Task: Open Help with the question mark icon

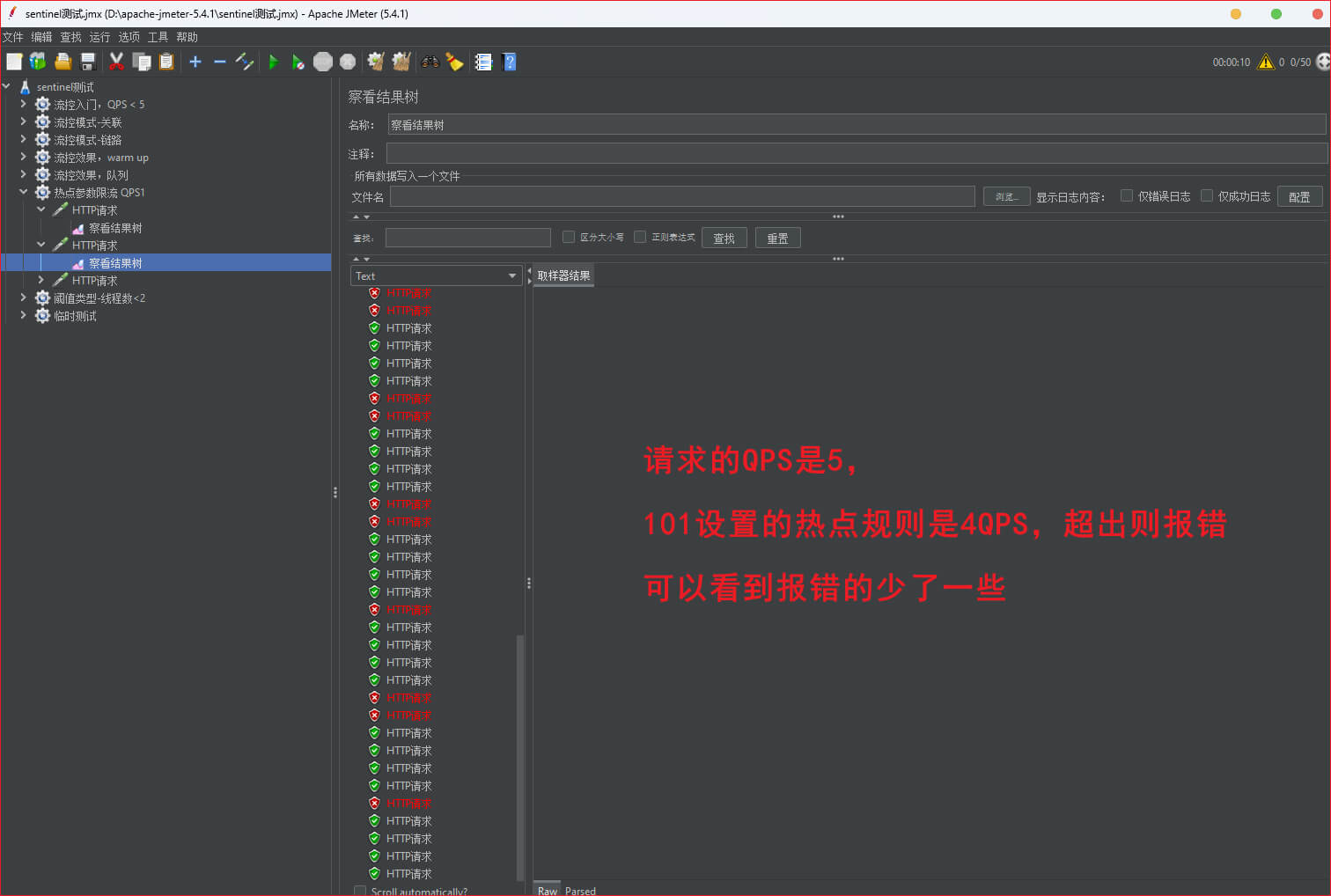Action: (509, 62)
